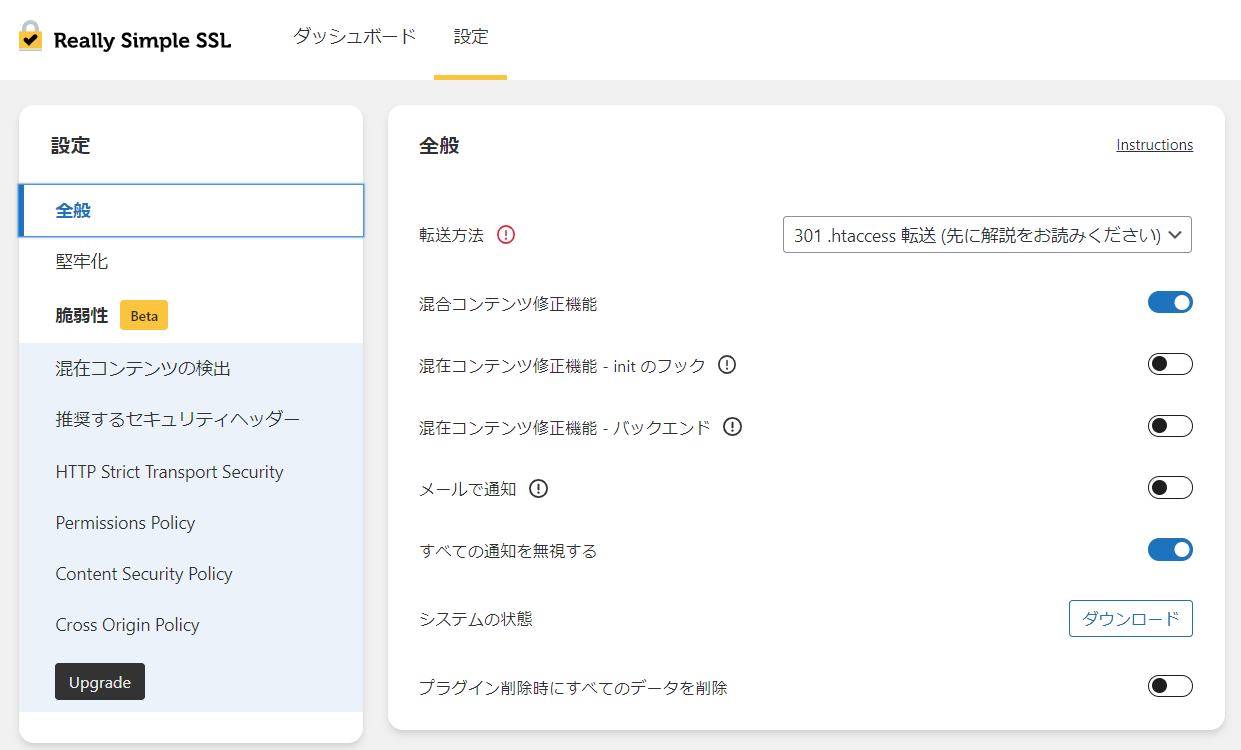The width and height of the screenshot is (1241, 750).
Task: Select the 設定 tab in header
Action: coord(470,37)
